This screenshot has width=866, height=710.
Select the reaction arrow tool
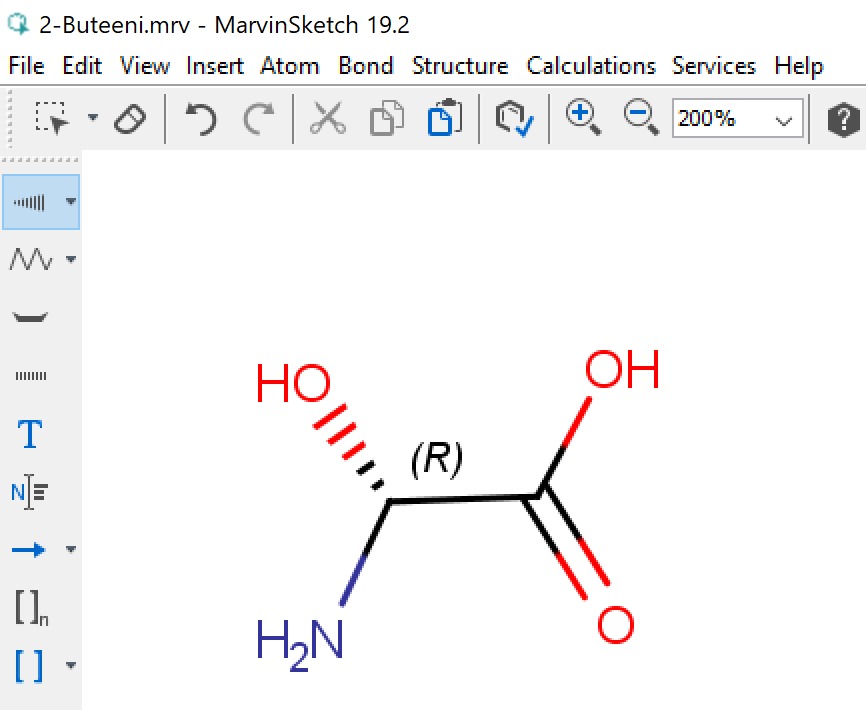(x=28, y=549)
